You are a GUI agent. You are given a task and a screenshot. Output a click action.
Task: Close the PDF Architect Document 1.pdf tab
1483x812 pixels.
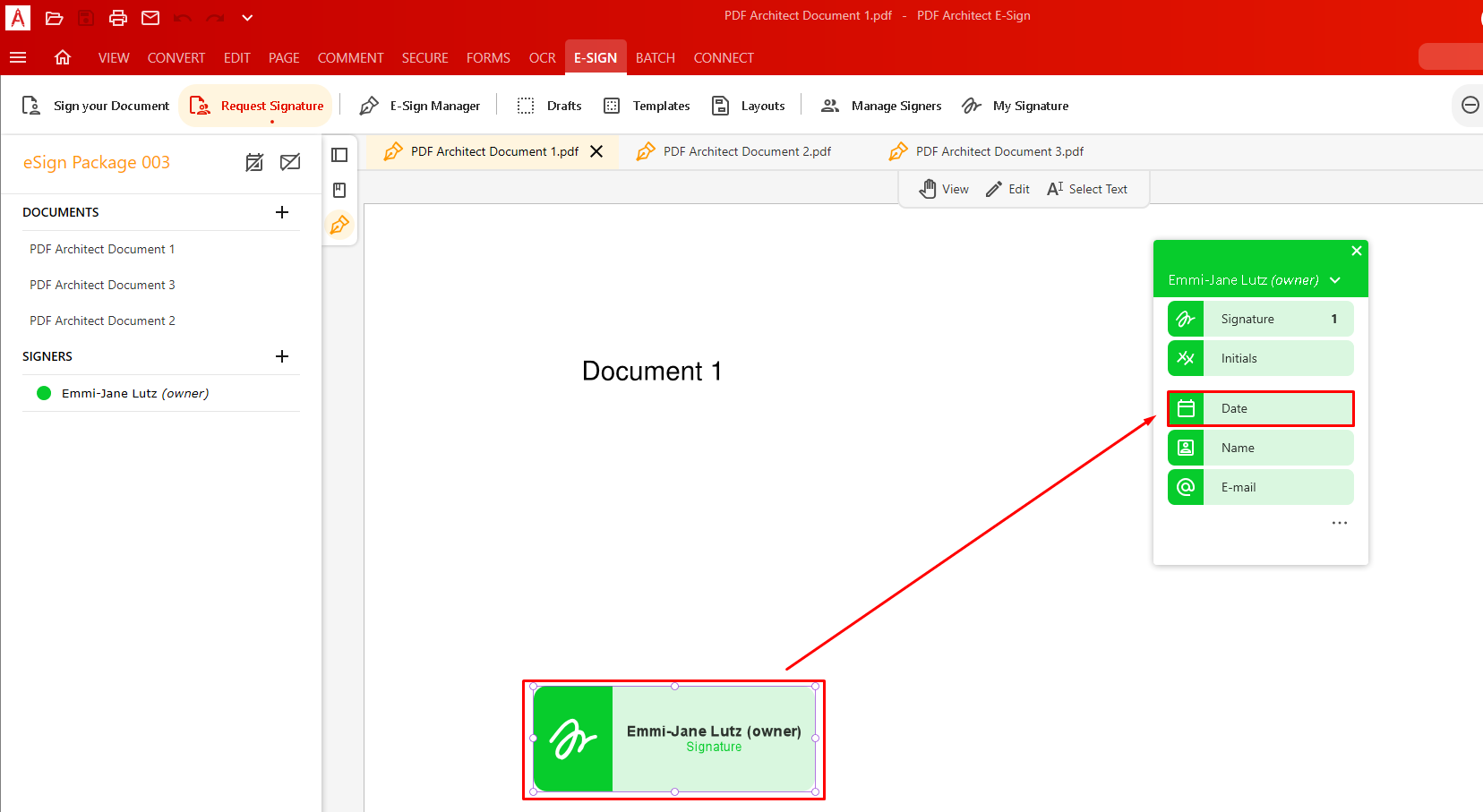pos(596,151)
